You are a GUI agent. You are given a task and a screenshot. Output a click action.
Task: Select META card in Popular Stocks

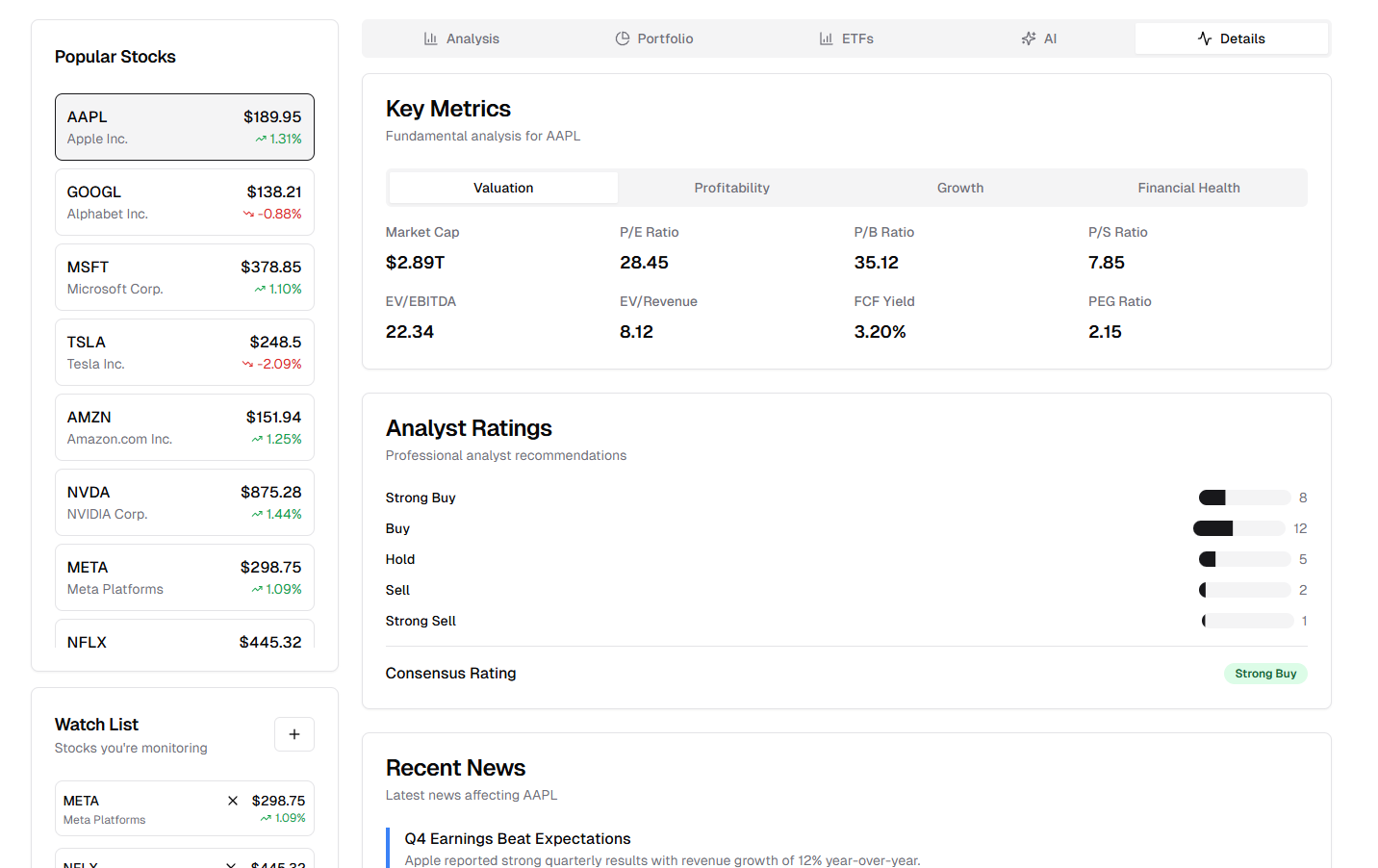185,577
